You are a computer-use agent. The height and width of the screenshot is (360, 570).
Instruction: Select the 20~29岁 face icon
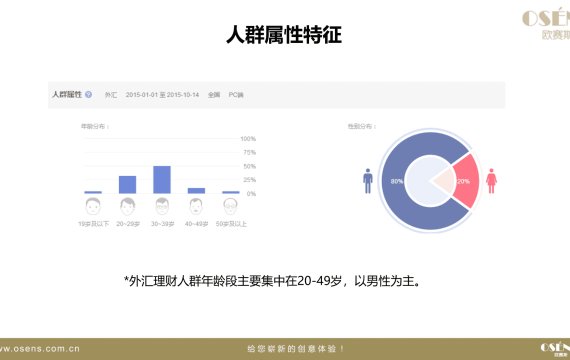tap(128, 206)
